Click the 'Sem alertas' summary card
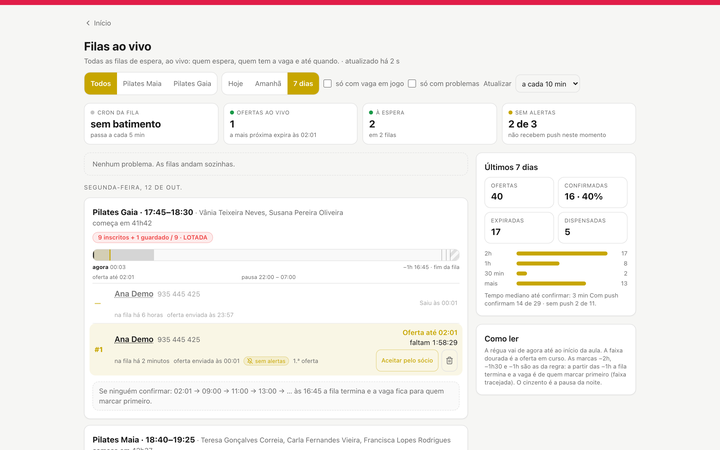Screen dimensions: 720x450 569,124
